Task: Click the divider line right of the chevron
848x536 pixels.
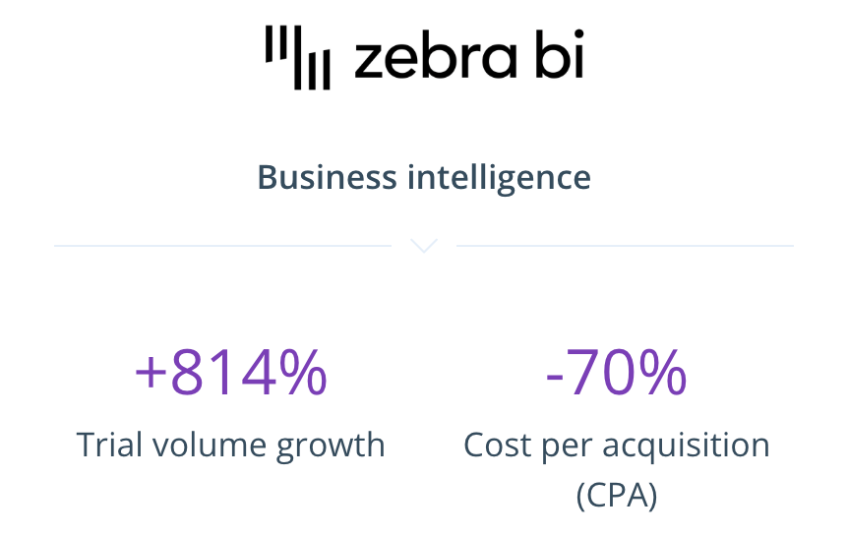Action: point(624,245)
